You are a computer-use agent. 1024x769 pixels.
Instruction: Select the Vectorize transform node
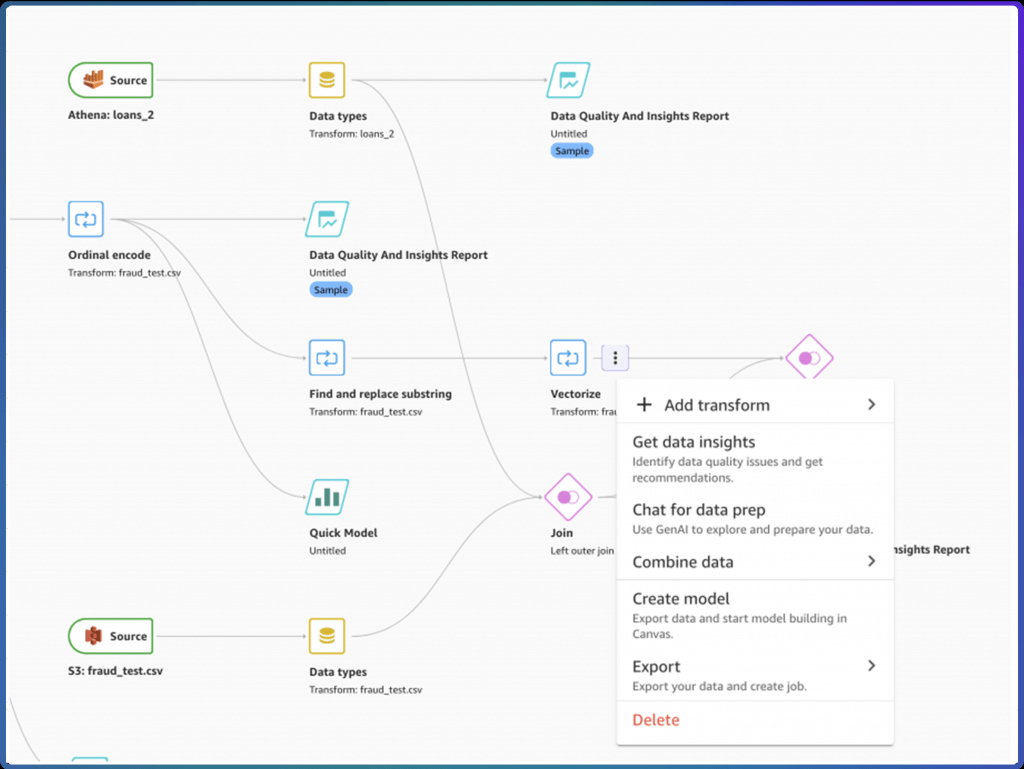coord(568,358)
